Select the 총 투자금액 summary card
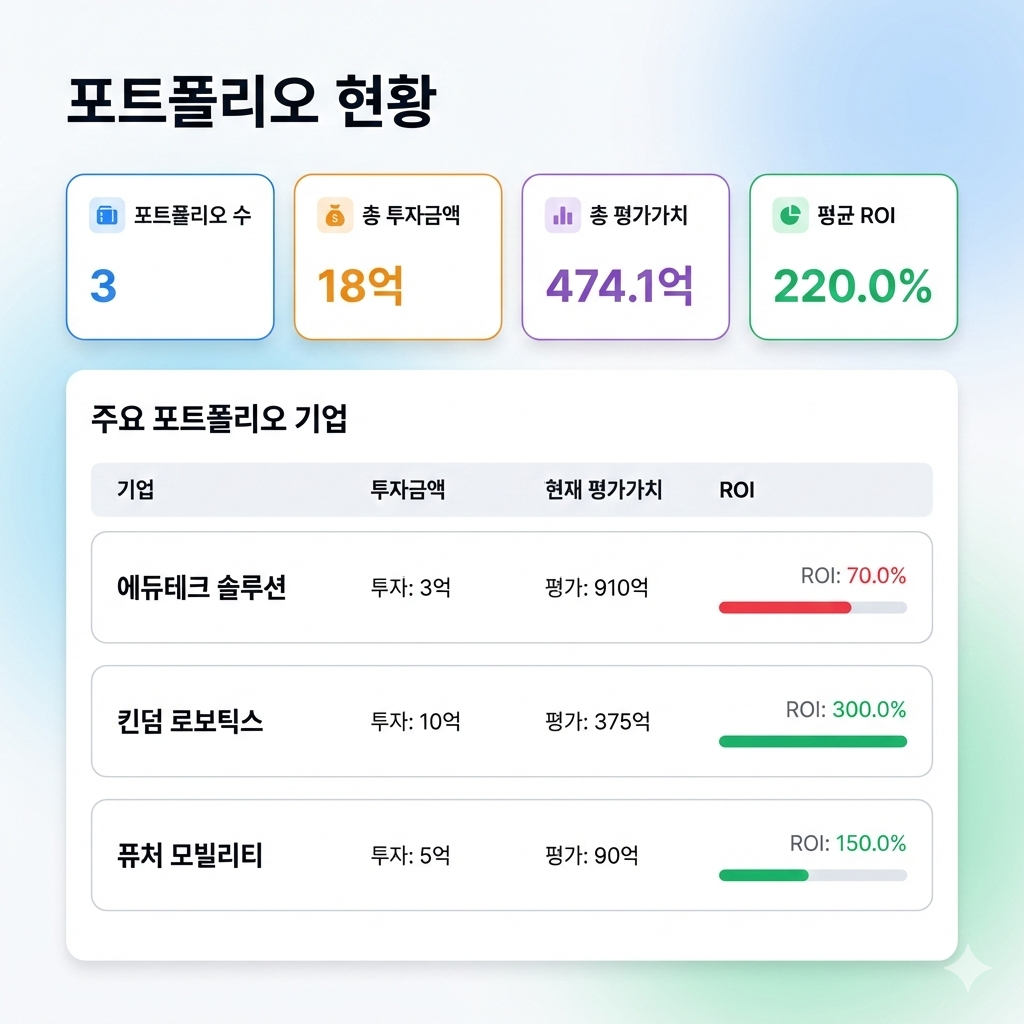1024x1024 pixels. 397,256
